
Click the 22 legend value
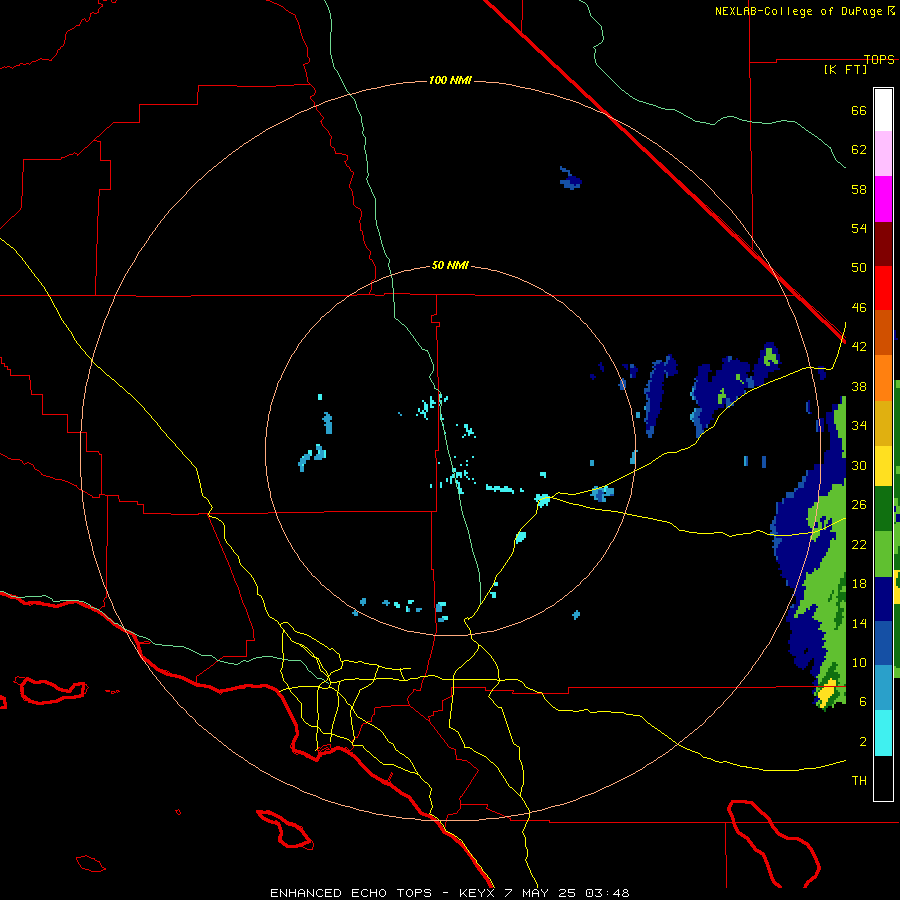click(859, 544)
